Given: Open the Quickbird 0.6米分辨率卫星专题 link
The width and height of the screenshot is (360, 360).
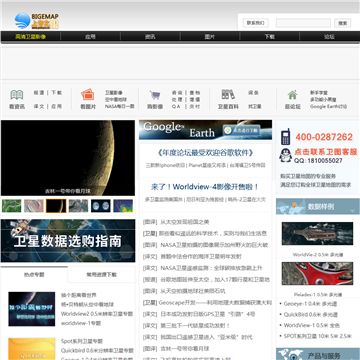Looking at the screenshot, I should pos(97,351).
